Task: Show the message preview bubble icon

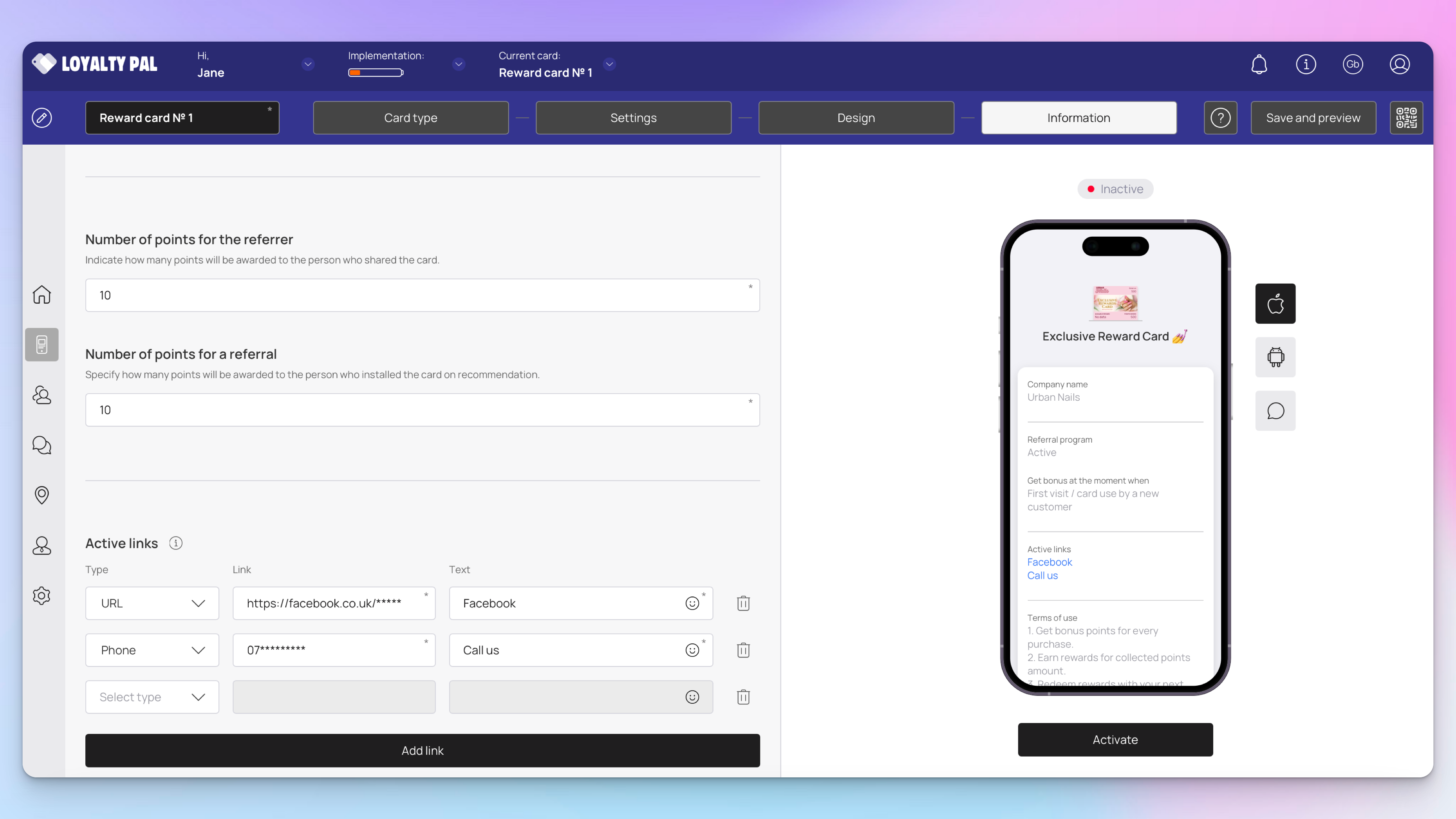Action: click(1275, 411)
